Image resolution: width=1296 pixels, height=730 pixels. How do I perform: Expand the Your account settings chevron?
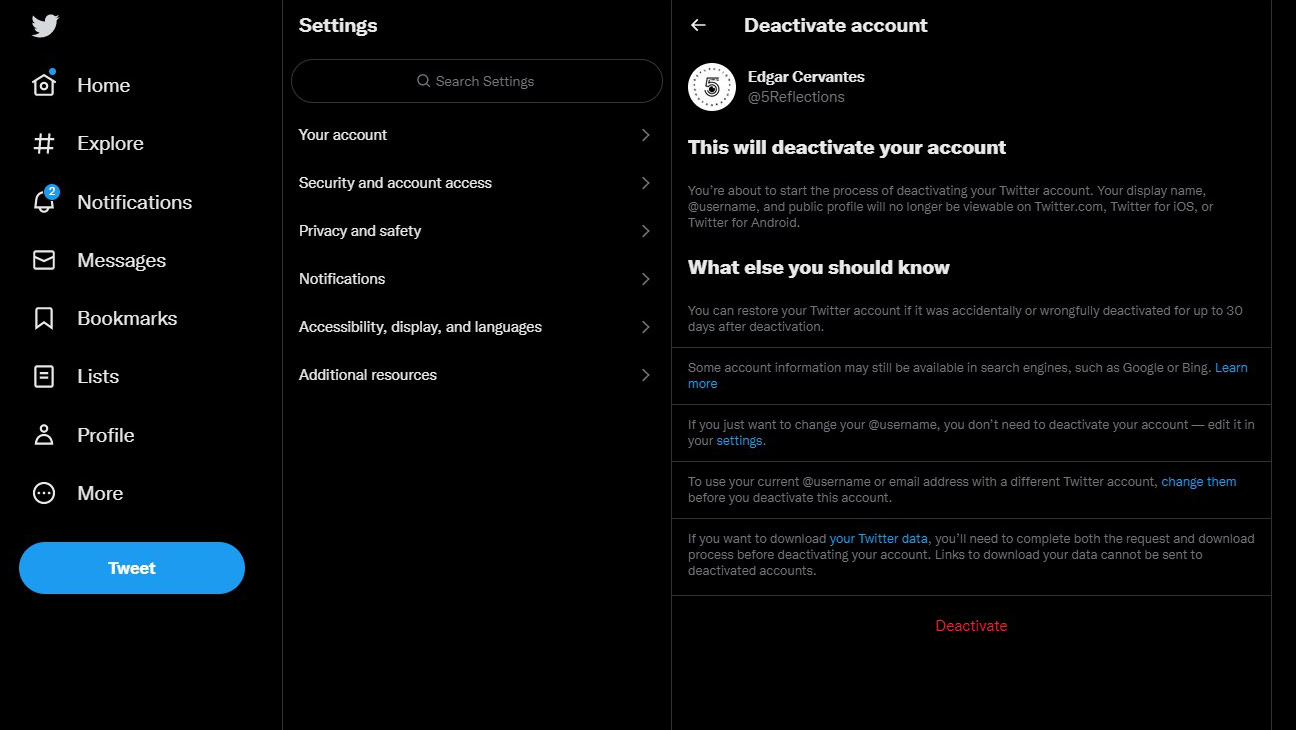tap(645, 135)
